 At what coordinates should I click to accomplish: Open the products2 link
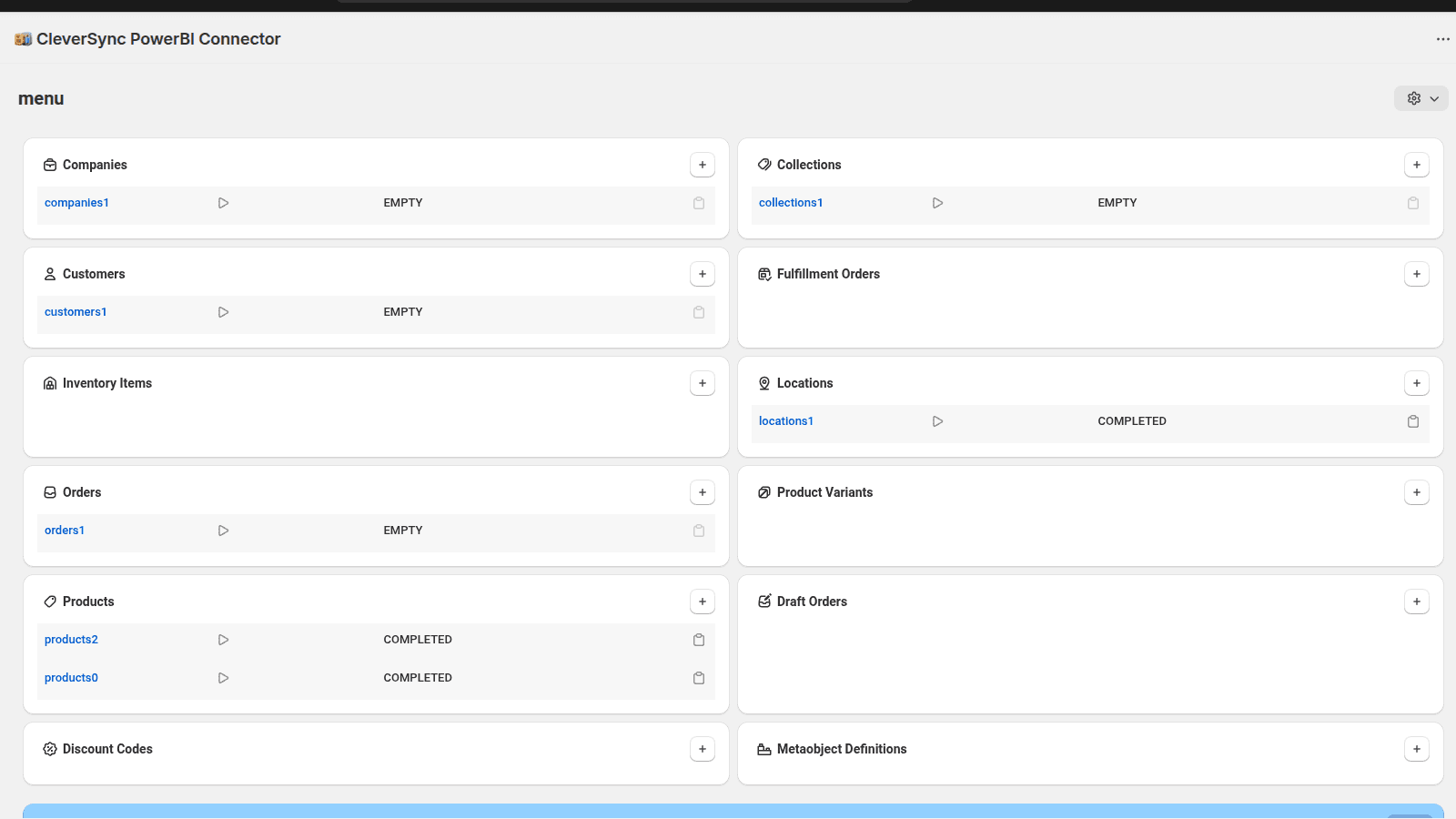(x=71, y=640)
